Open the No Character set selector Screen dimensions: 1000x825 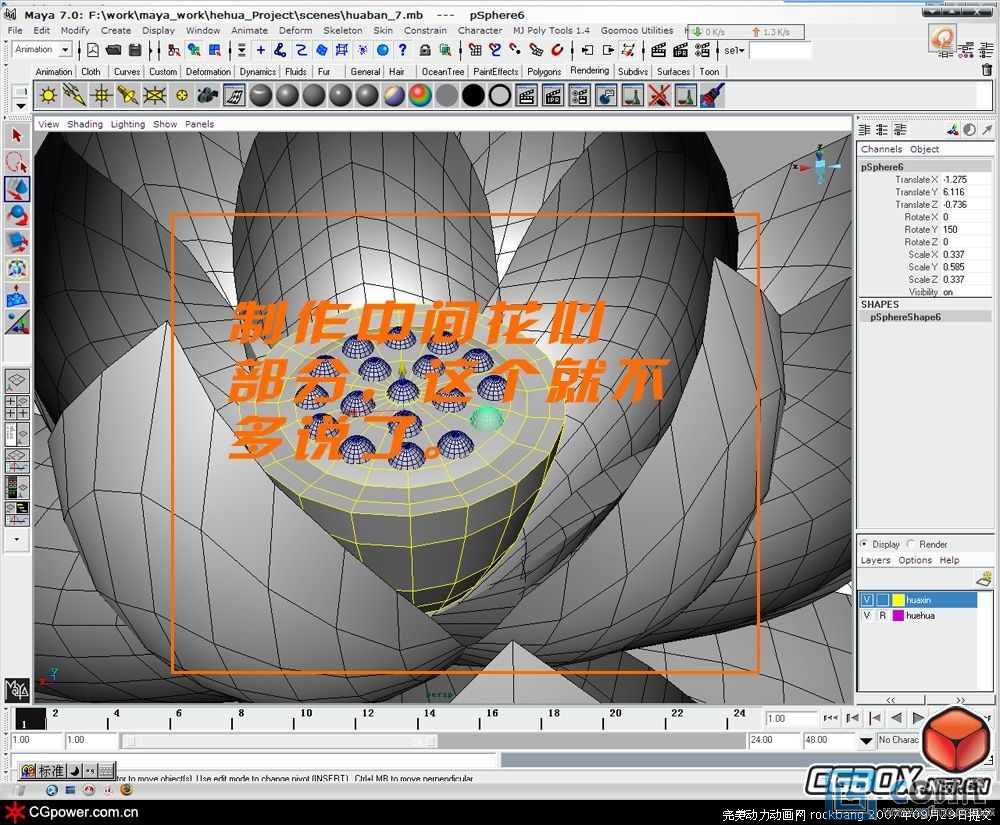[x=899, y=740]
